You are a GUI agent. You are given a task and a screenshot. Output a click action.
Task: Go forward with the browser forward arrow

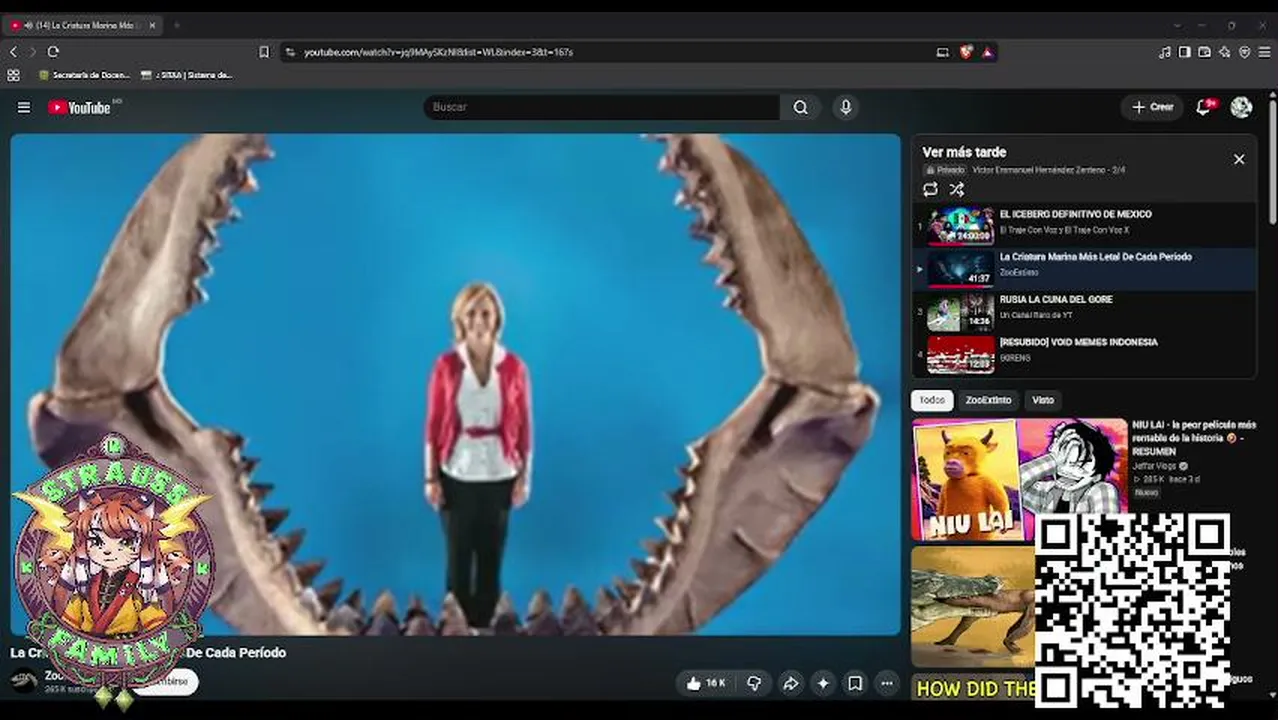pyautogui.click(x=32, y=52)
